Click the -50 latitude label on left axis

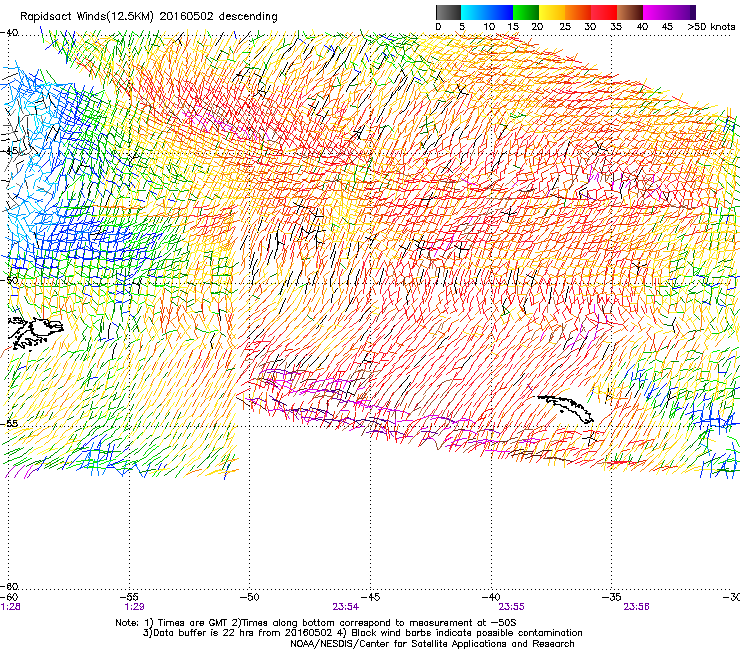9,280
